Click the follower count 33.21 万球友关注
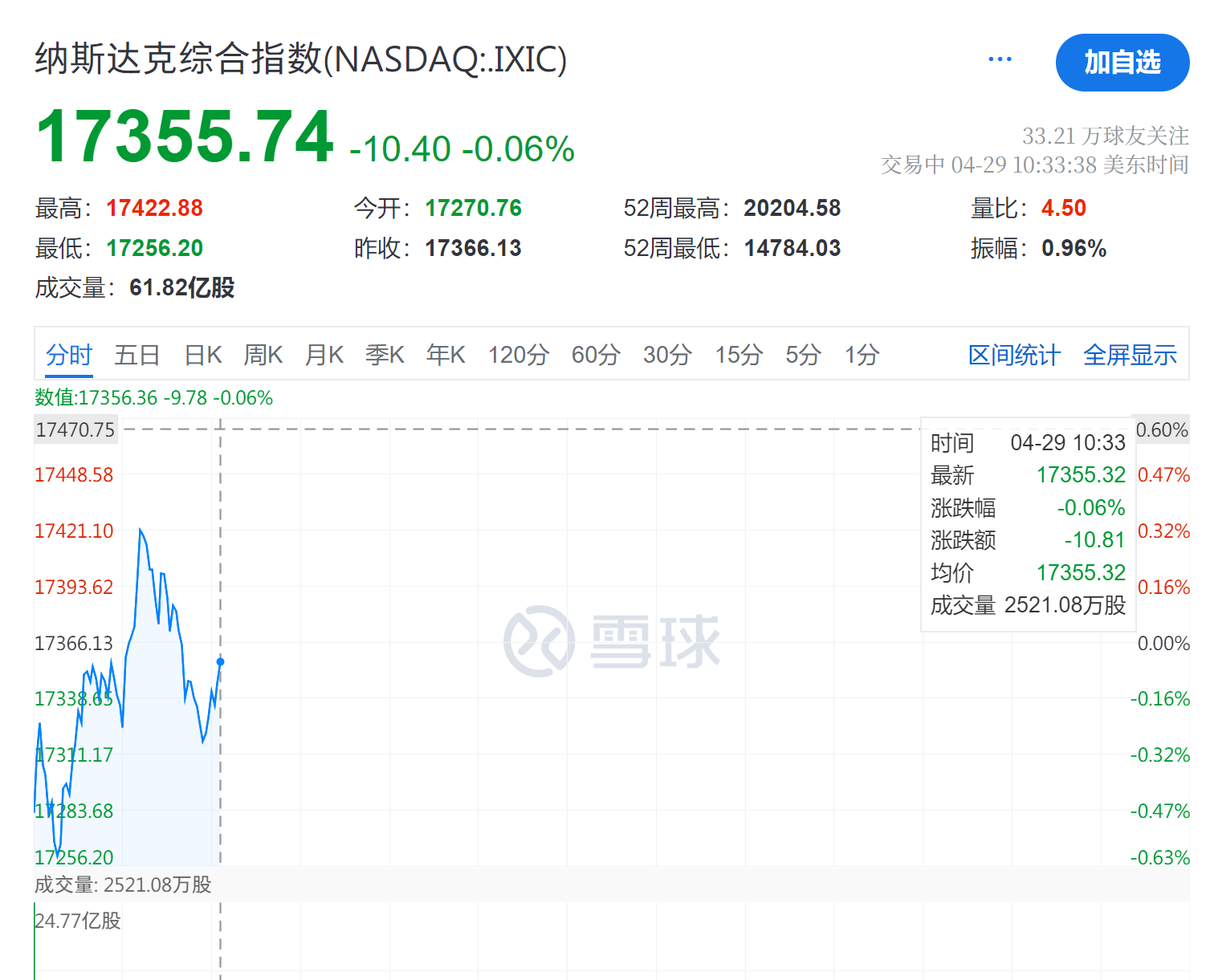This screenshot has width=1210, height=980. pos(1105,136)
